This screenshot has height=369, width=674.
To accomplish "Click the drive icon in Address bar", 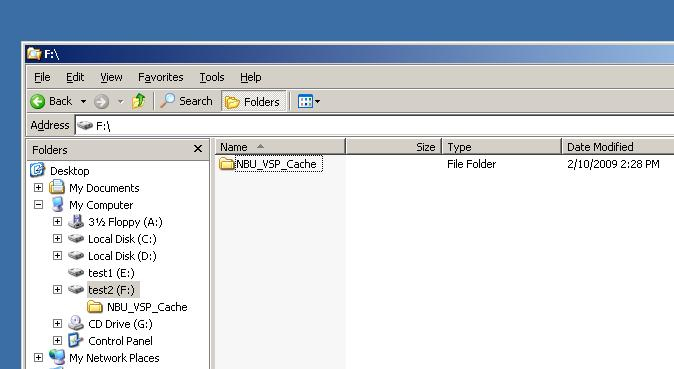I will pyautogui.click(x=86, y=126).
